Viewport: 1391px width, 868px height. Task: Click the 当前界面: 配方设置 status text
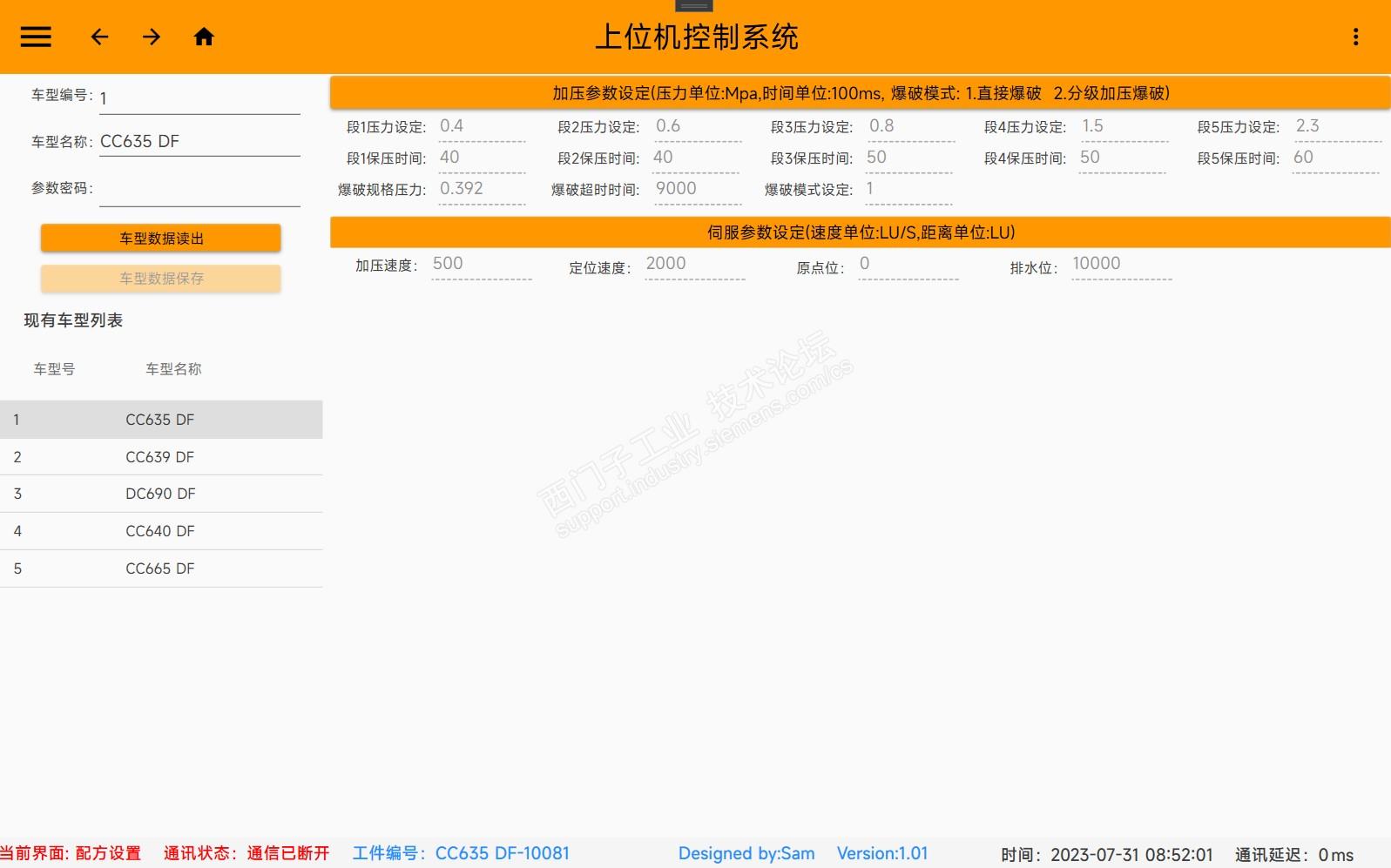71,853
